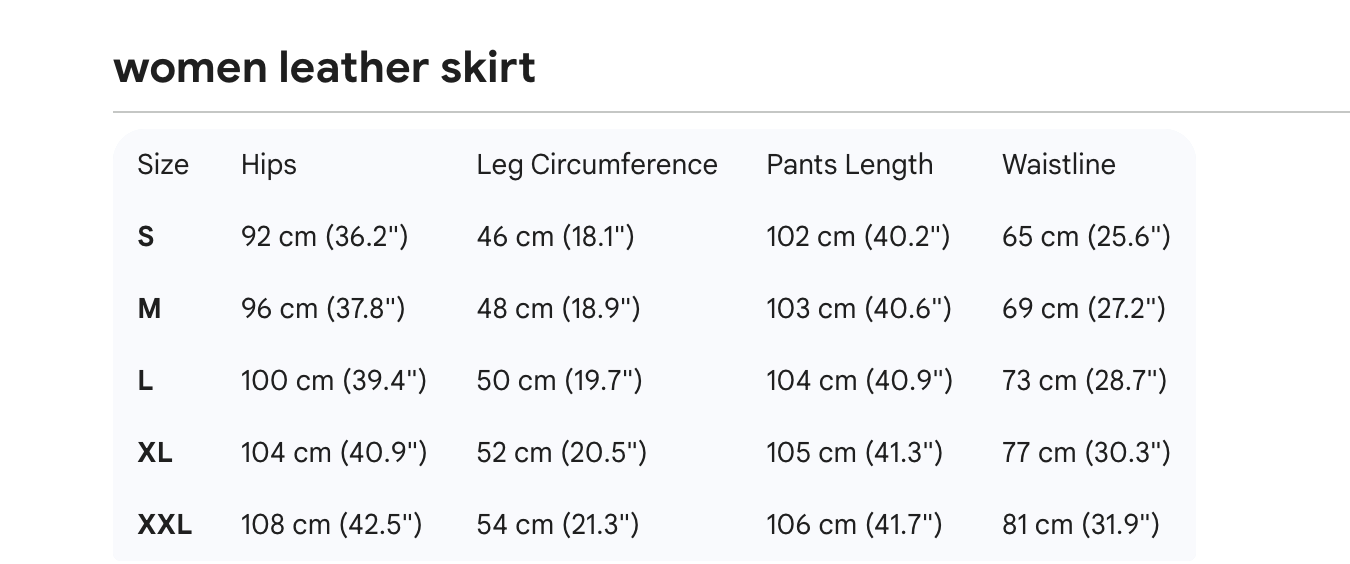Click the 108 cm (42.5") hips cell
Image resolution: width=1350 pixels, height=564 pixels.
point(331,524)
